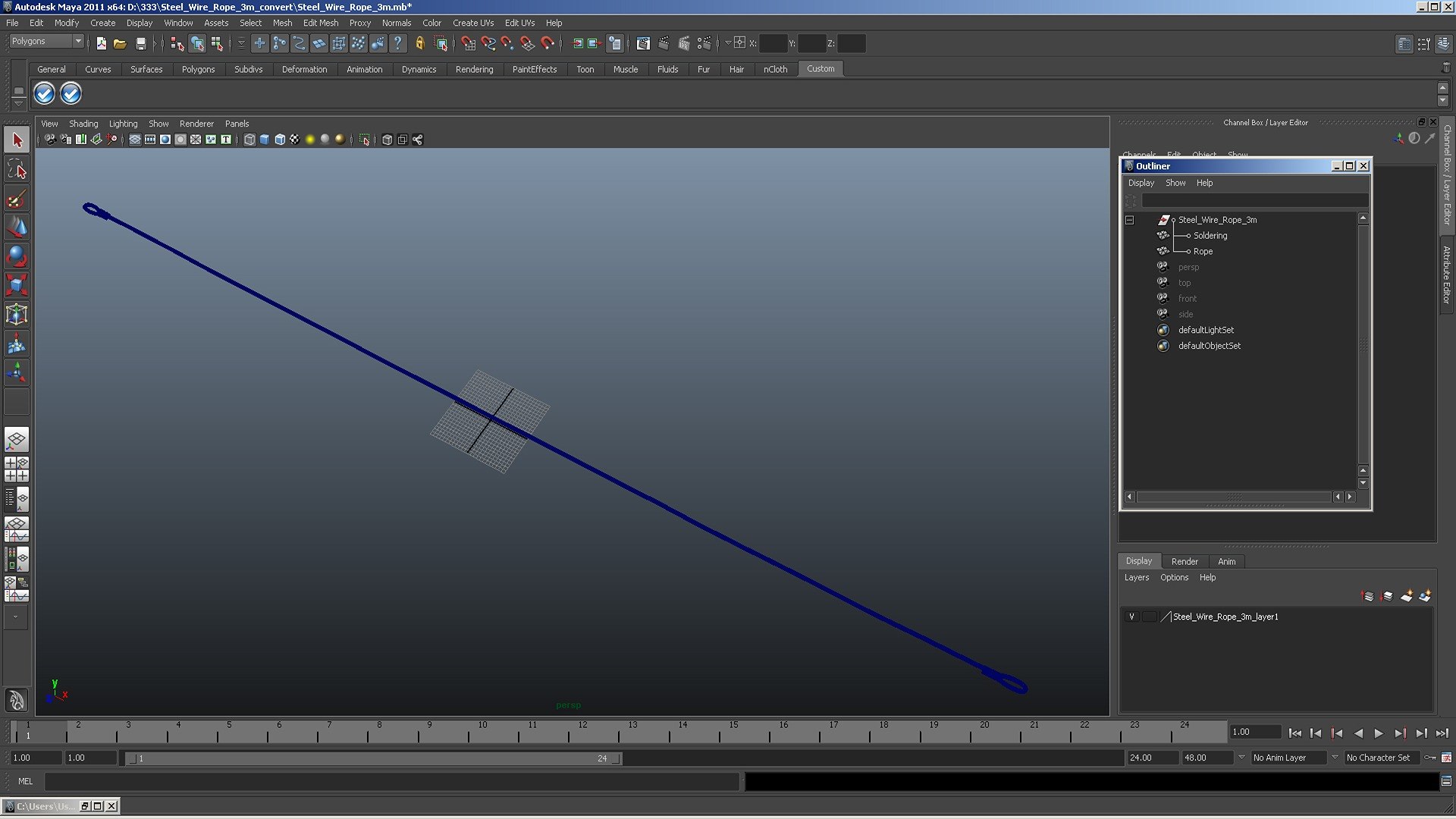
Task: Go to start of playback range
Action: click(1294, 733)
